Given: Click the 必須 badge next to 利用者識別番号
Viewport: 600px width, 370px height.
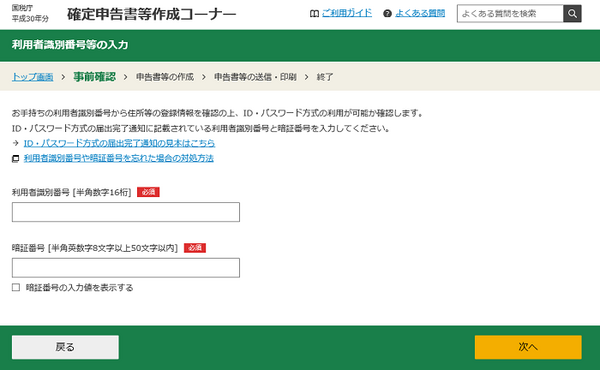Looking at the screenshot, I should [x=148, y=192].
